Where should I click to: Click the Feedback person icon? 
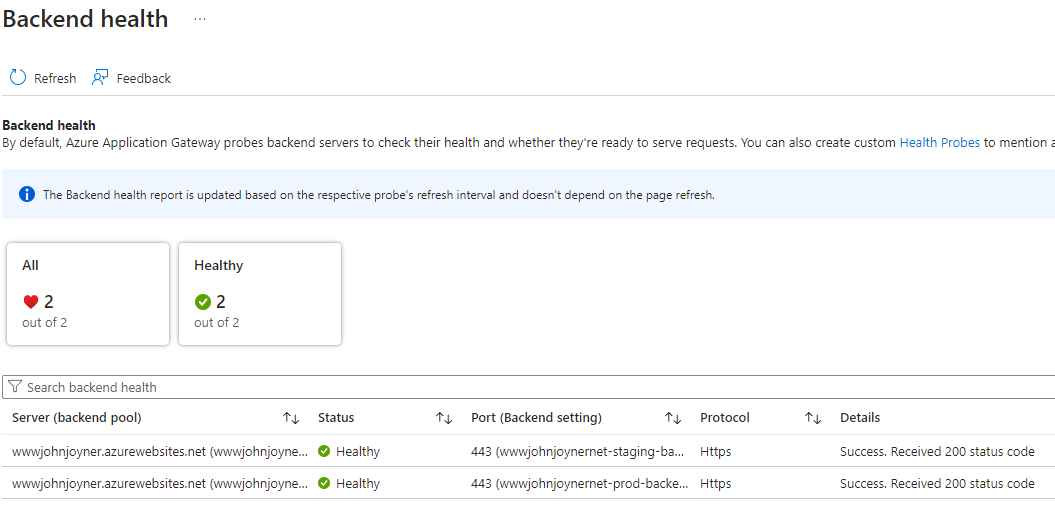pyautogui.click(x=100, y=78)
